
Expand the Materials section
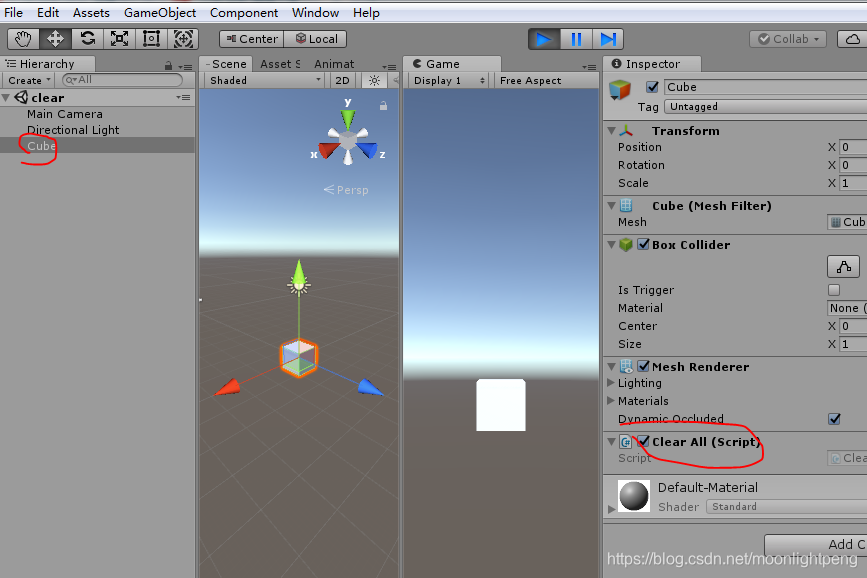[611, 400]
